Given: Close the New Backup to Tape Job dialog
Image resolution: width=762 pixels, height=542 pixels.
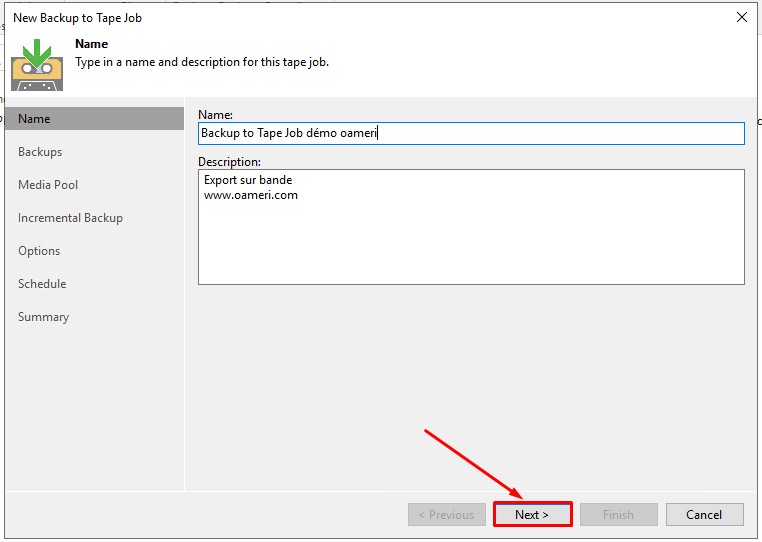Looking at the screenshot, I should point(741,17).
